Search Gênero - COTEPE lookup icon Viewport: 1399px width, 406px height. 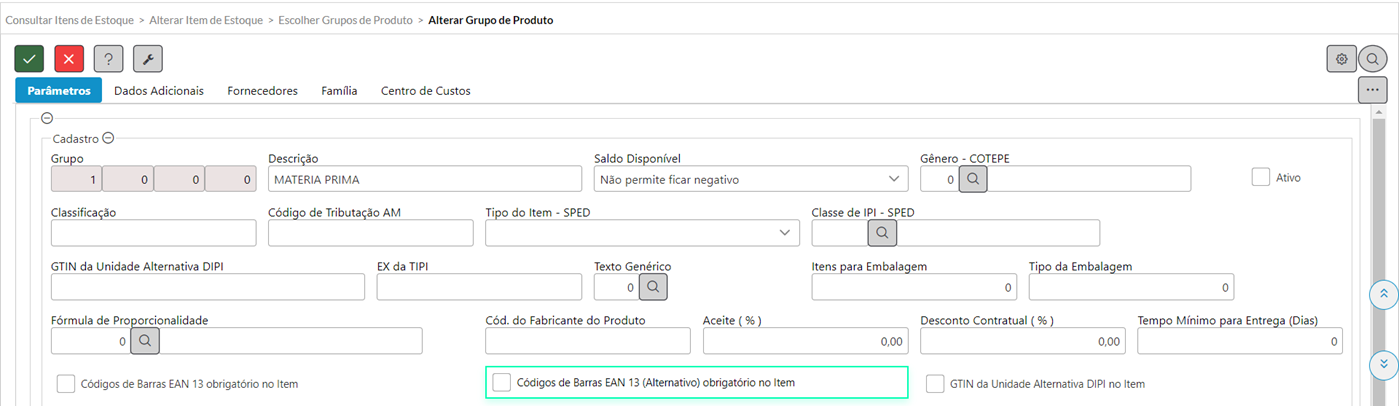(x=973, y=179)
